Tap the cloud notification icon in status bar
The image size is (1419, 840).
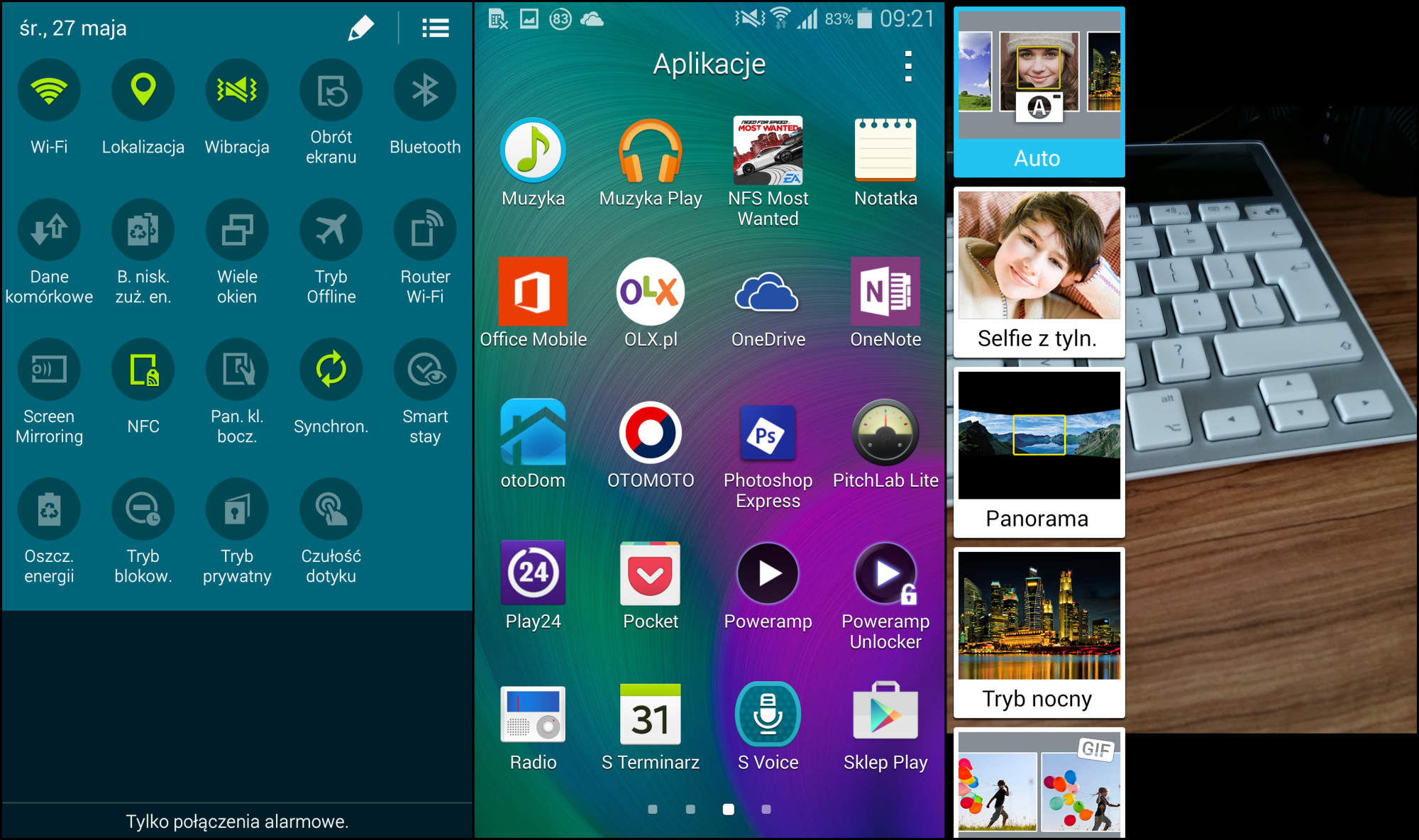pyautogui.click(x=592, y=19)
